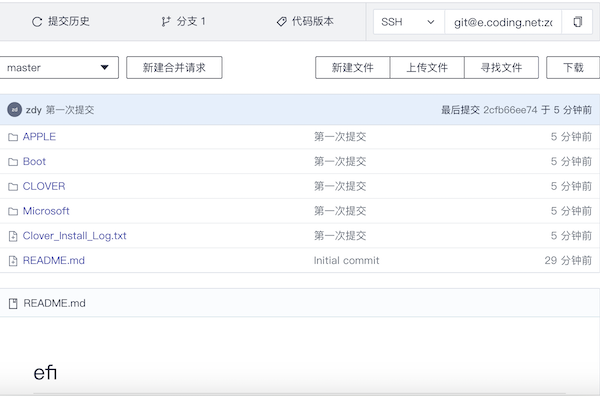Click the APPLE row 5 分钟前 timestamp
Viewport: 600px width, 396px height.
tap(571, 137)
